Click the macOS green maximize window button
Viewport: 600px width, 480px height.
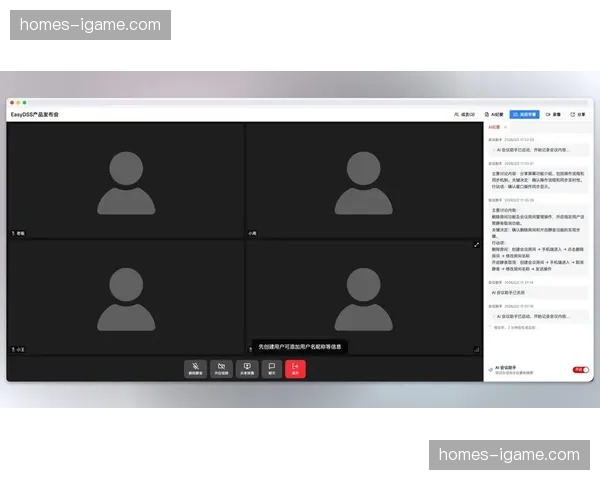(x=24, y=103)
